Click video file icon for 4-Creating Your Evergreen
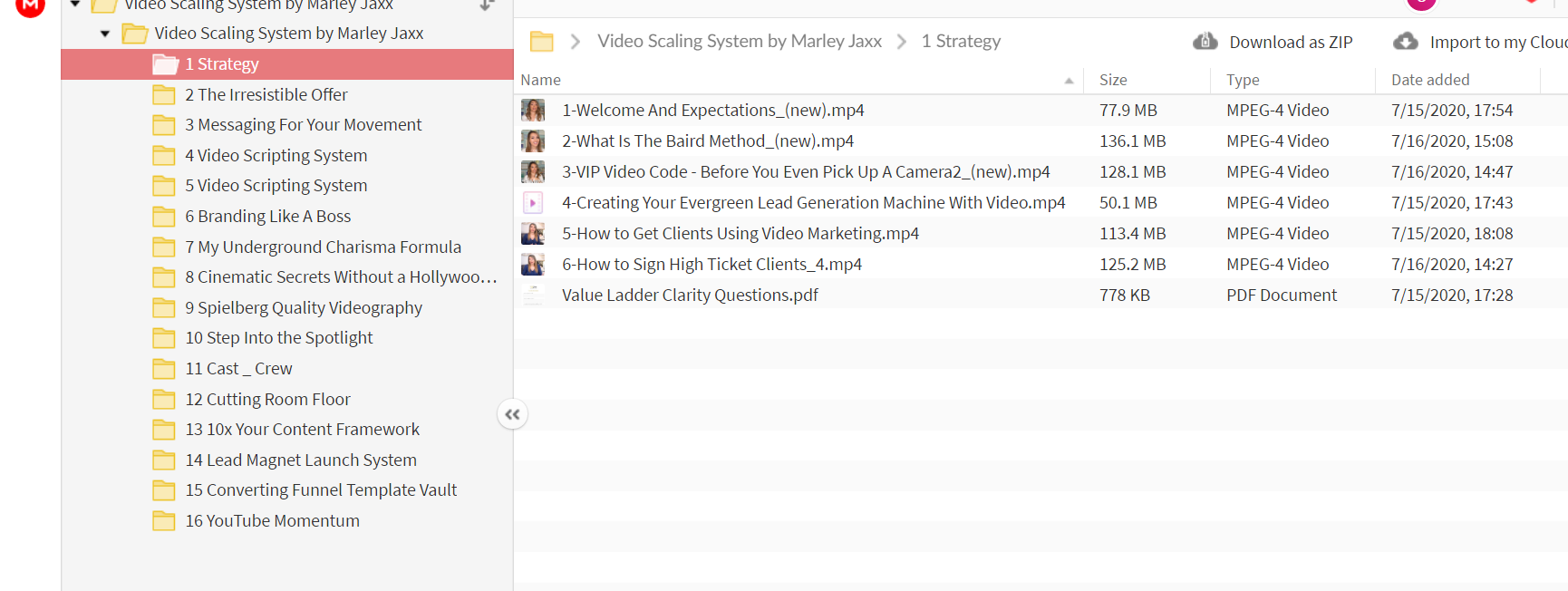The image size is (1568, 591). 533,203
